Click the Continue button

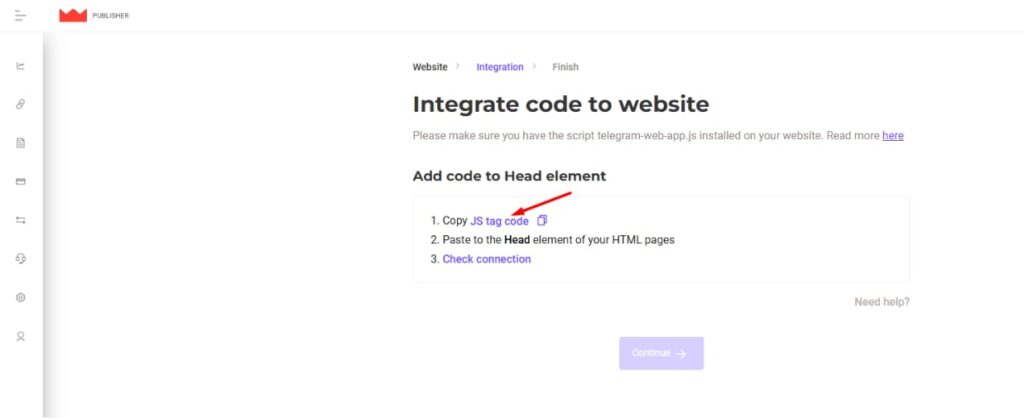click(x=661, y=353)
